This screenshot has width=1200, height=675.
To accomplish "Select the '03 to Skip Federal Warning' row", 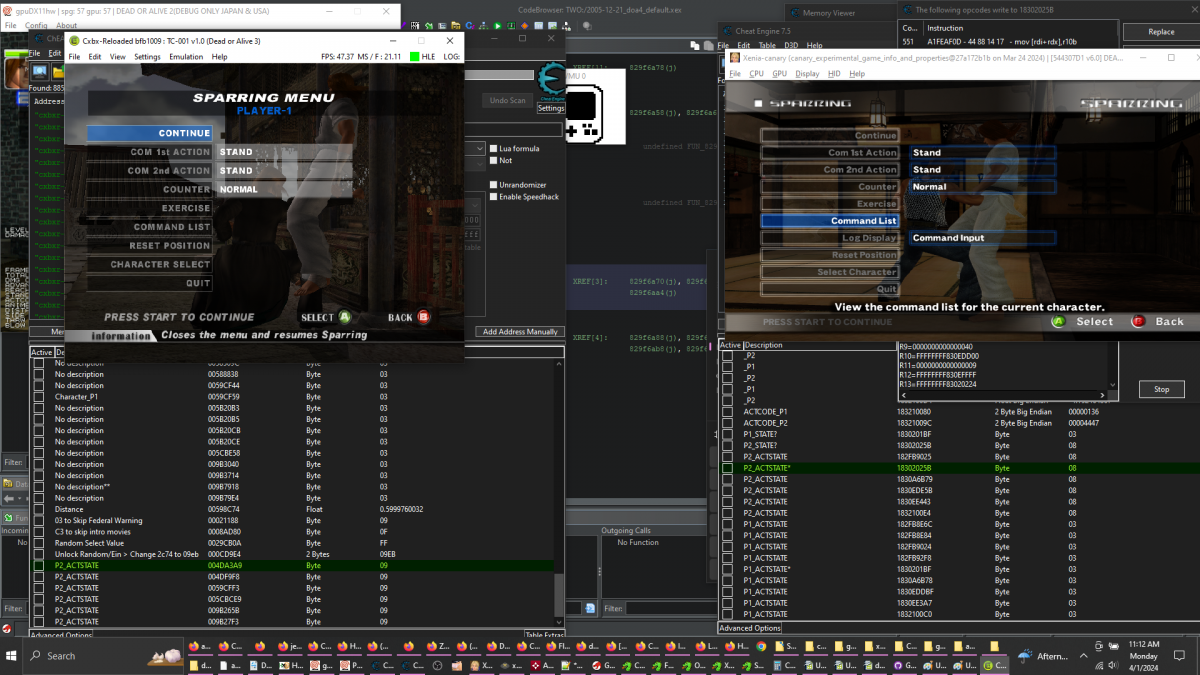I will tap(295, 520).
